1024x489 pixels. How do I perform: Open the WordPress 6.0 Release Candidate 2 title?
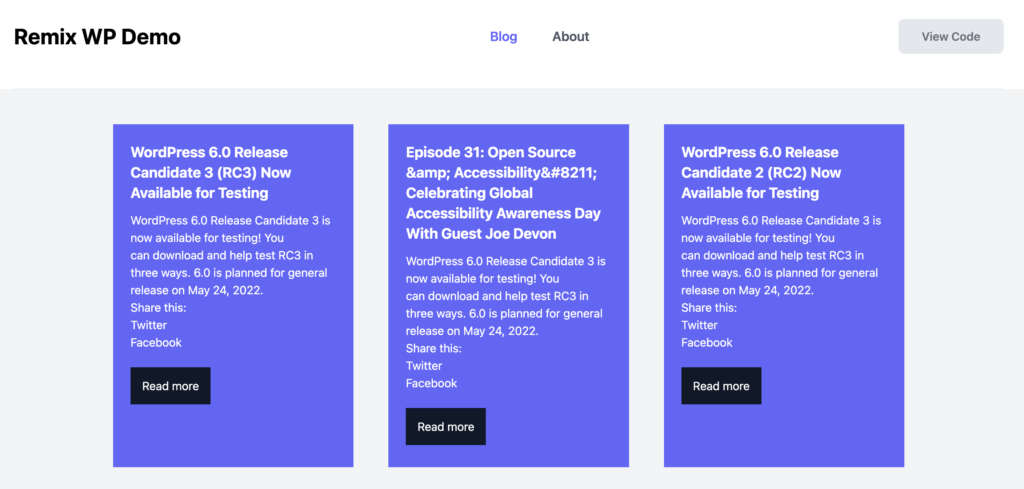(x=761, y=172)
